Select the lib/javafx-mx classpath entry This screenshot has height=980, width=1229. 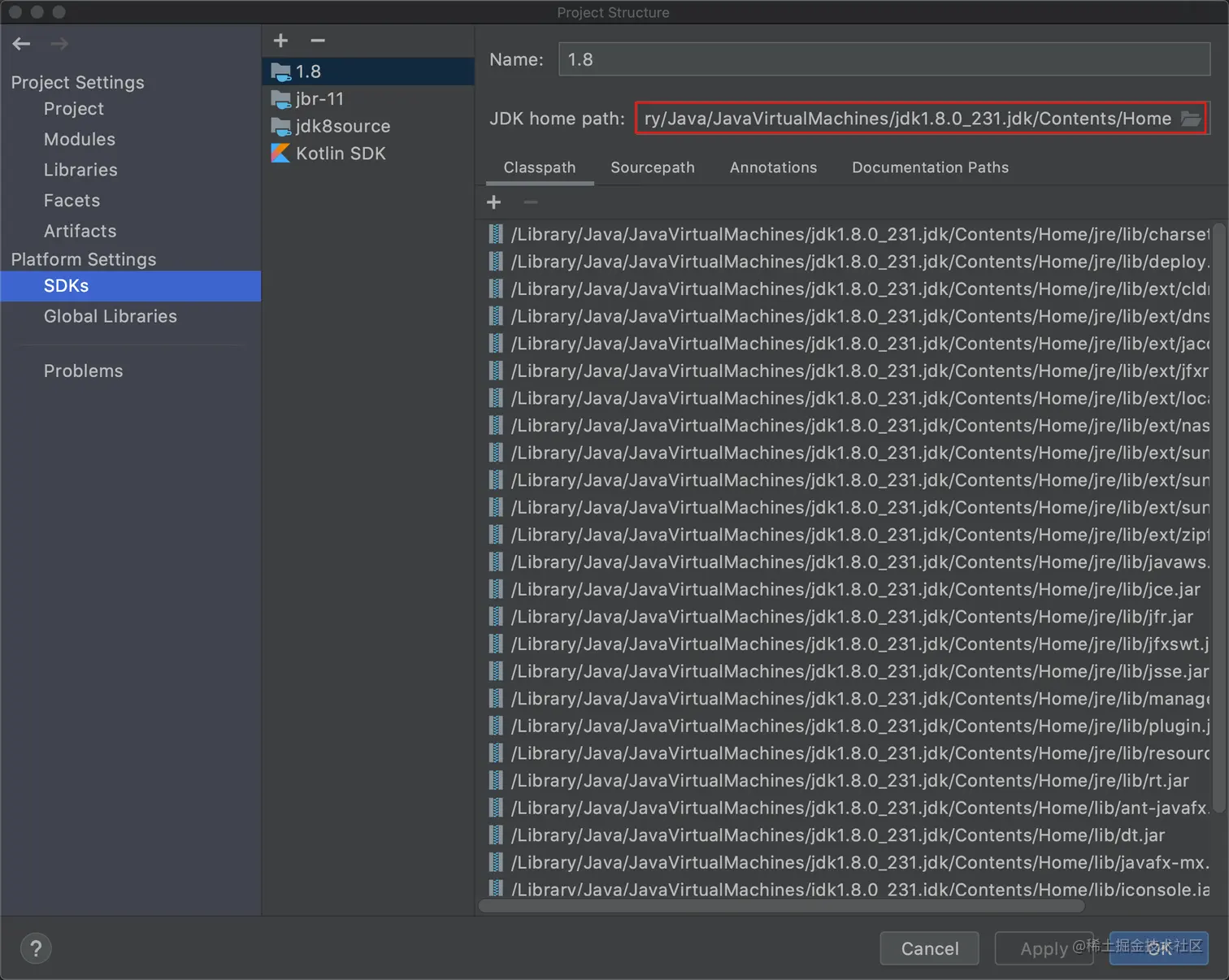(845, 862)
